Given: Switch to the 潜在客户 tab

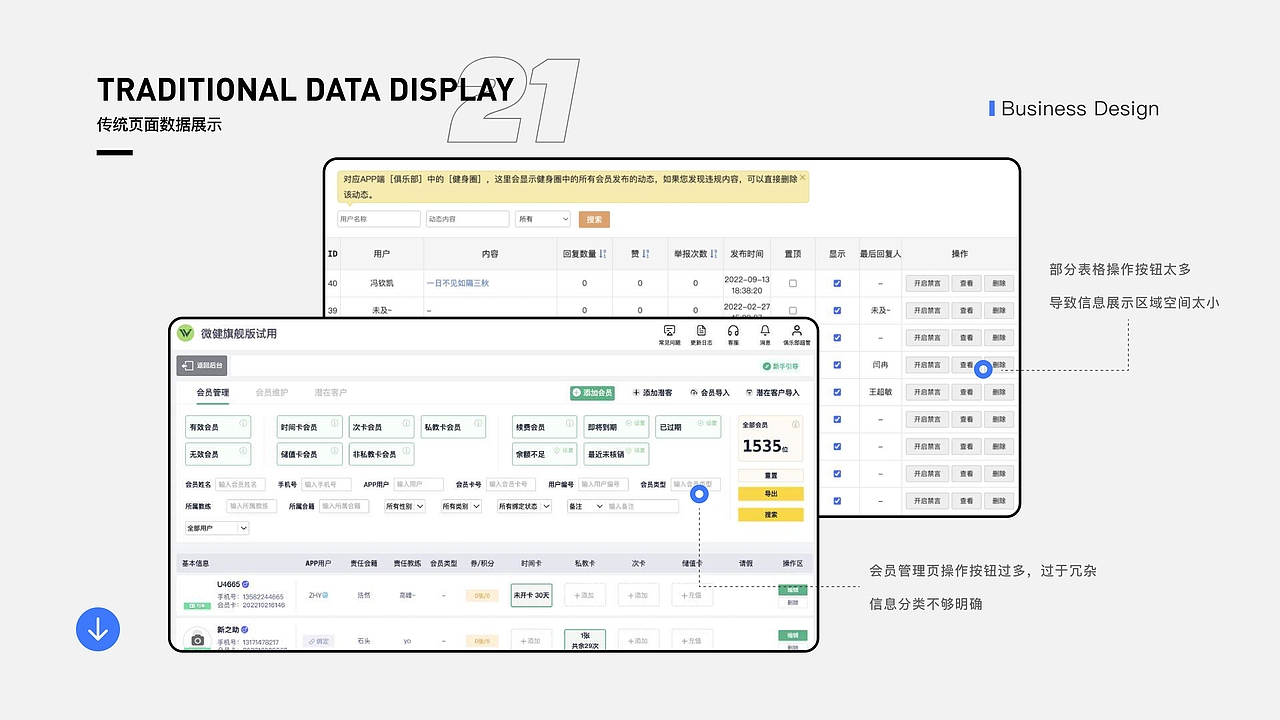Looking at the screenshot, I should pos(331,393).
